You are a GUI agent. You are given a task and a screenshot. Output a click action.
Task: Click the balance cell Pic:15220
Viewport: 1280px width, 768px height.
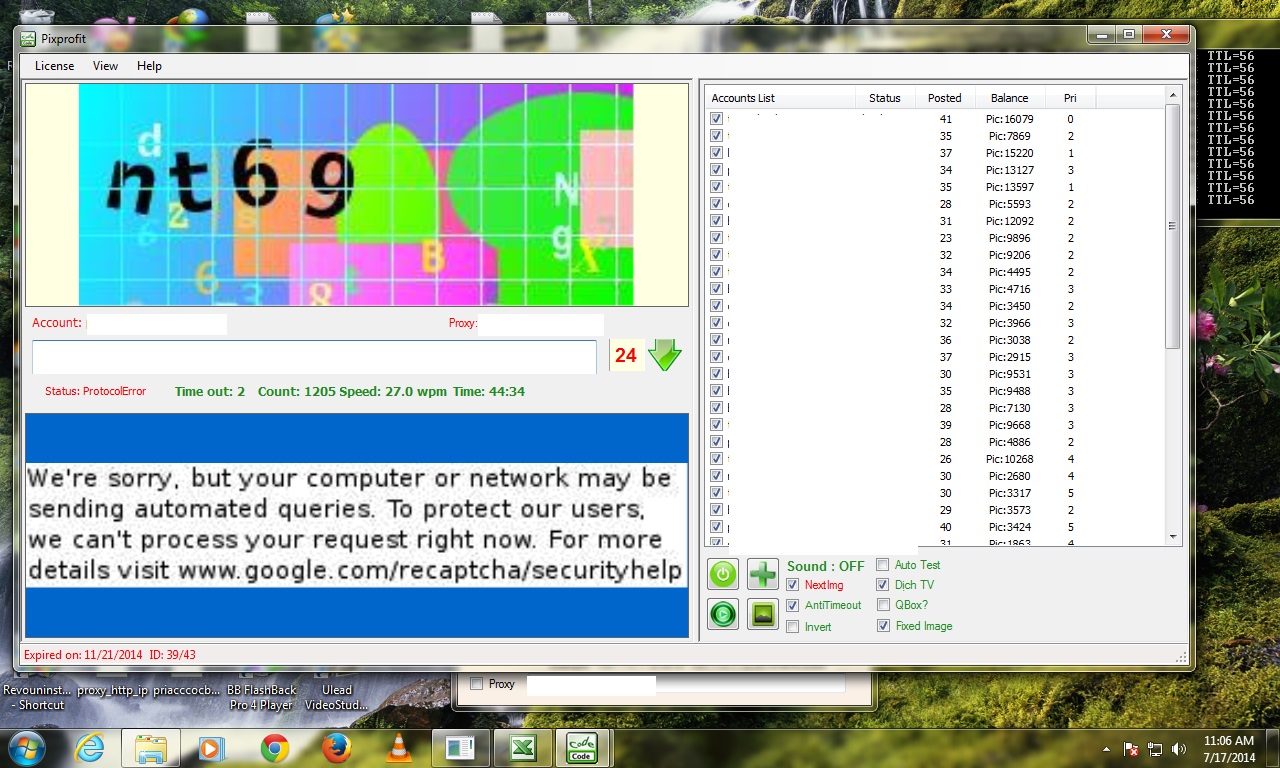[x=1009, y=153]
